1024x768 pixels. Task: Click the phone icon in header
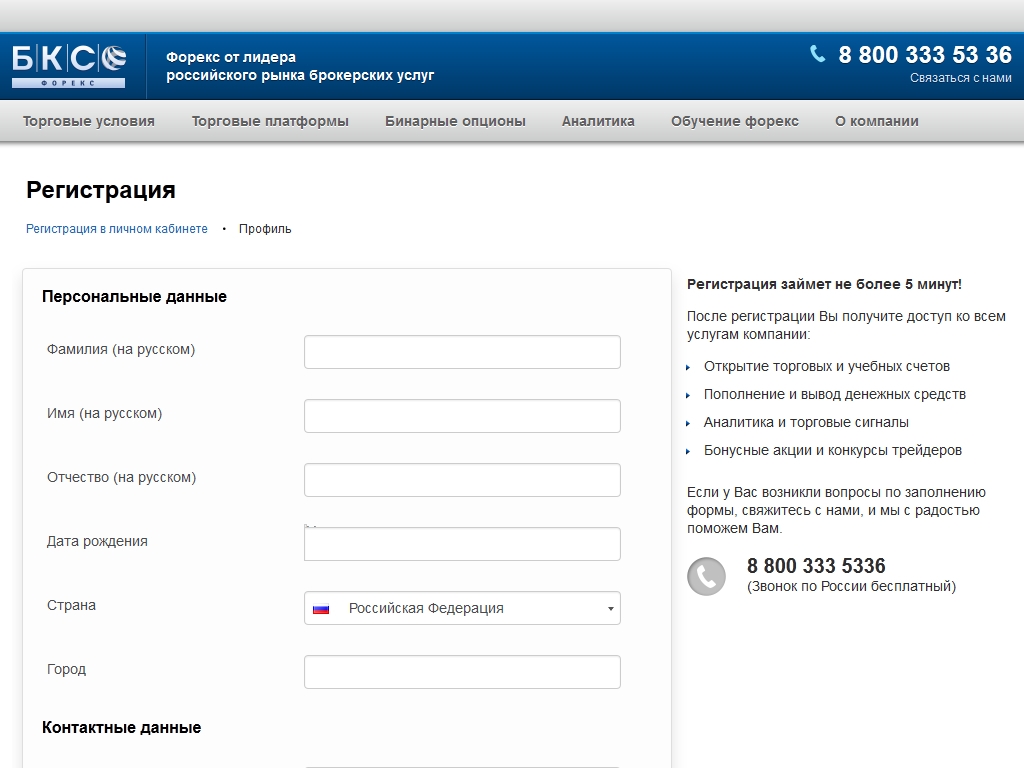pyautogui.click(x=818, y=54)
